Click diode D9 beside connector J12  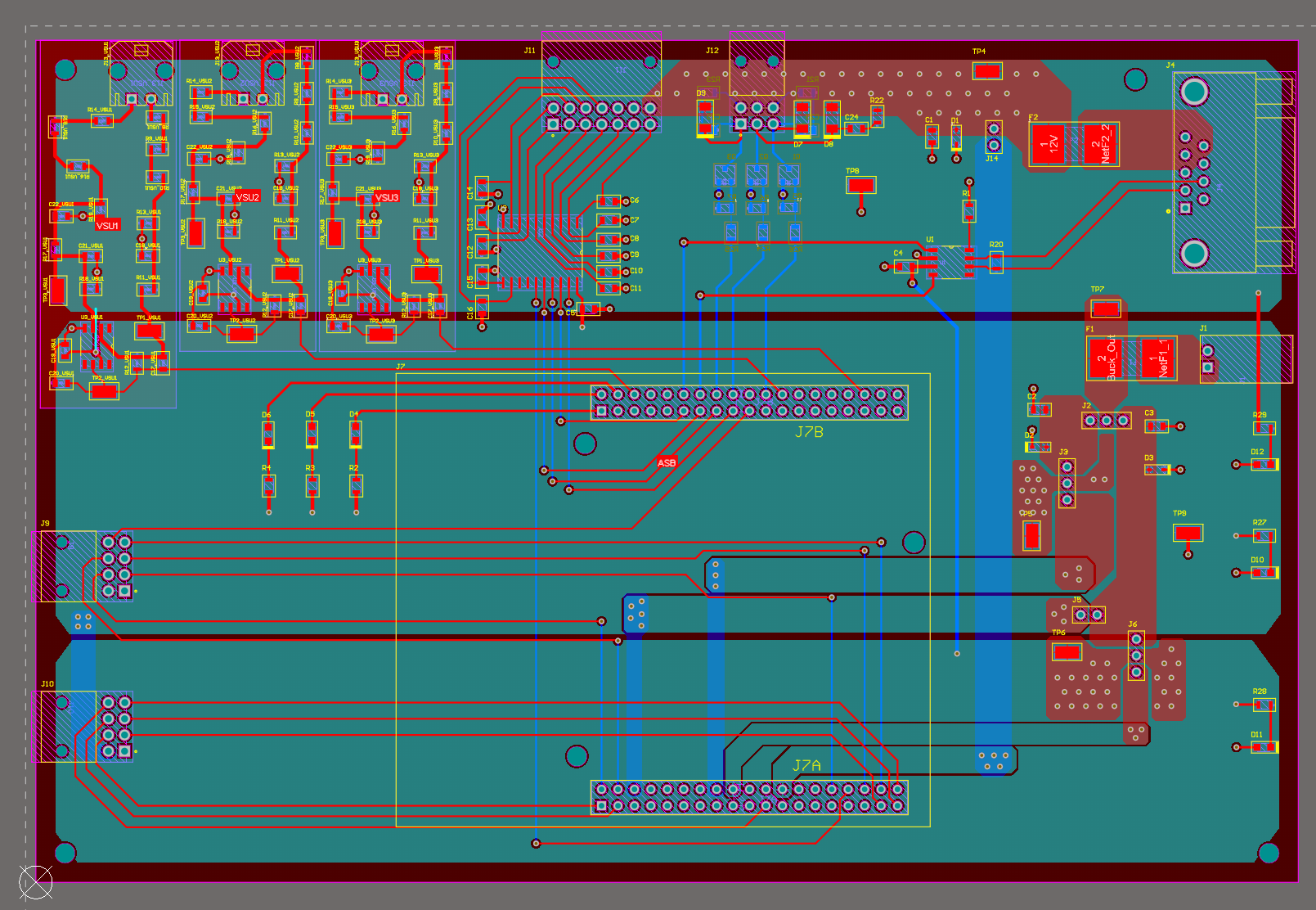point(705,119)
